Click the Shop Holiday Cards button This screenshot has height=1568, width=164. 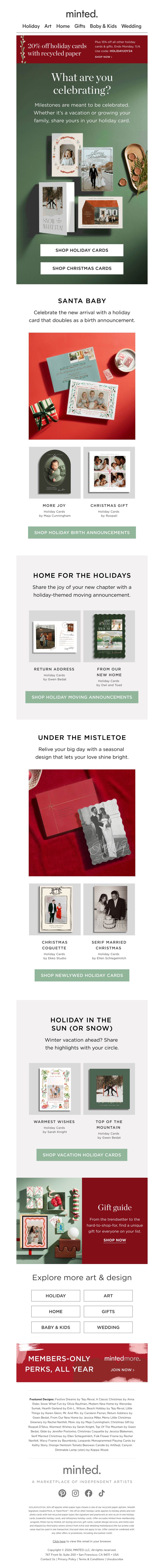82,250
